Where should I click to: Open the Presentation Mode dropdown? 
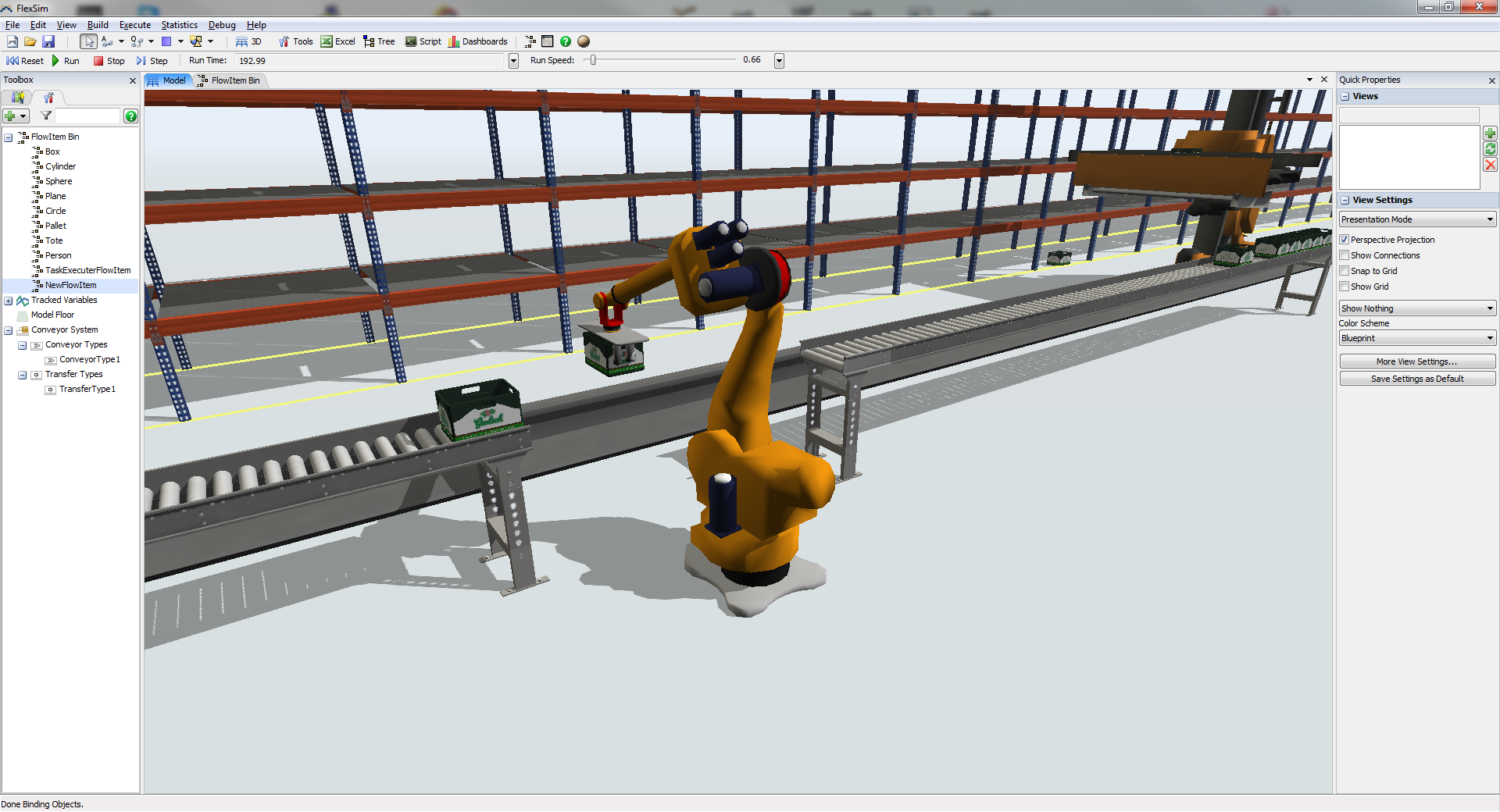[1489, 219]
